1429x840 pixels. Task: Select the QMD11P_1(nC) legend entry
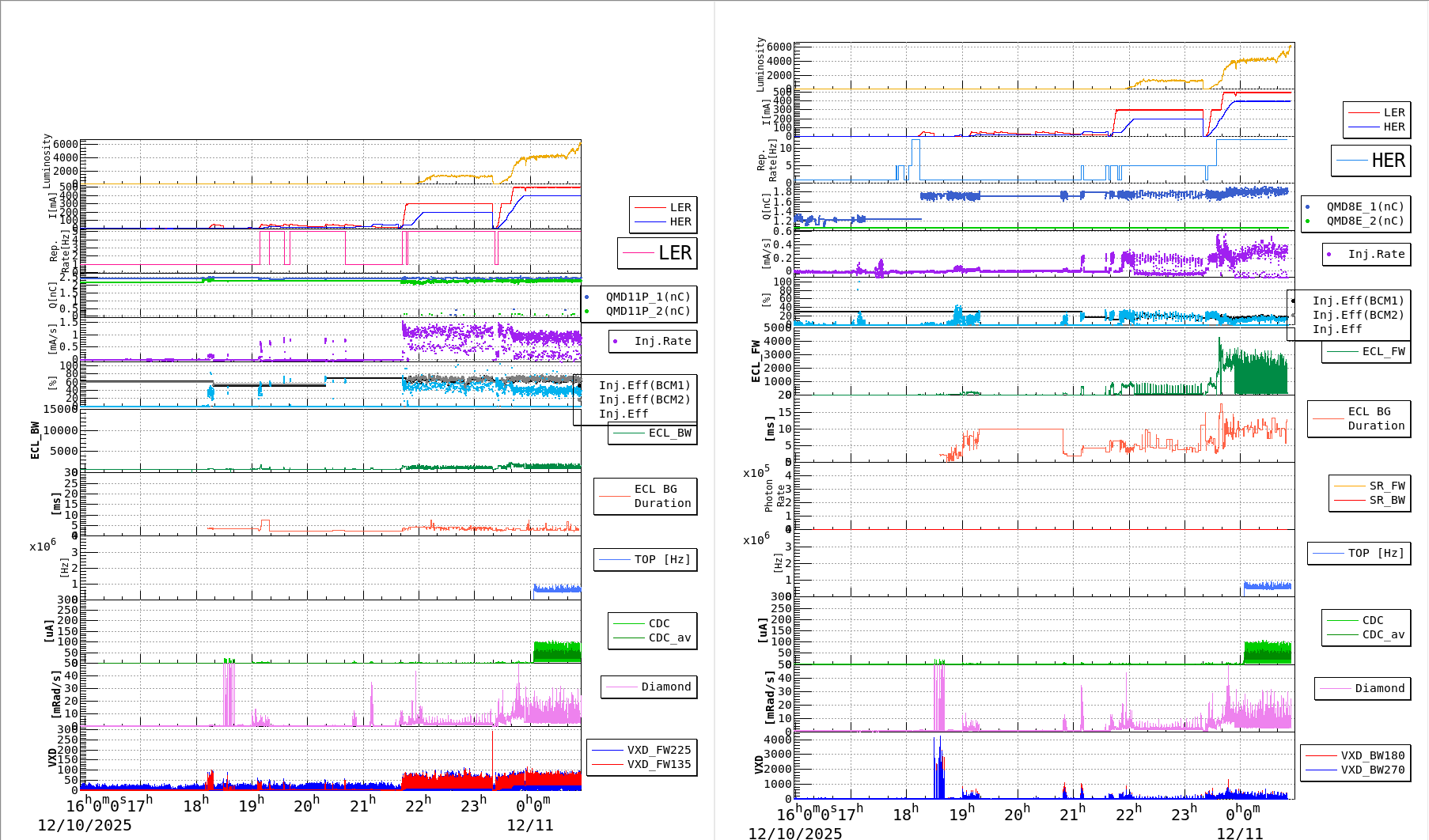pos(647,297)
